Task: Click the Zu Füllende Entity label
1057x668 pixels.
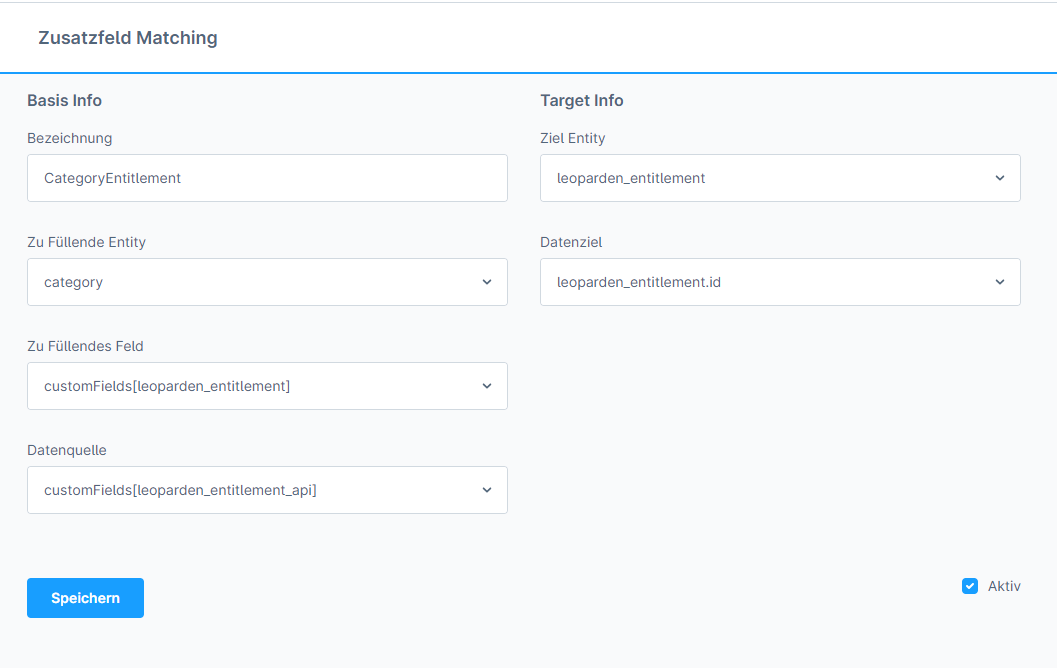Action: point(87,242)
